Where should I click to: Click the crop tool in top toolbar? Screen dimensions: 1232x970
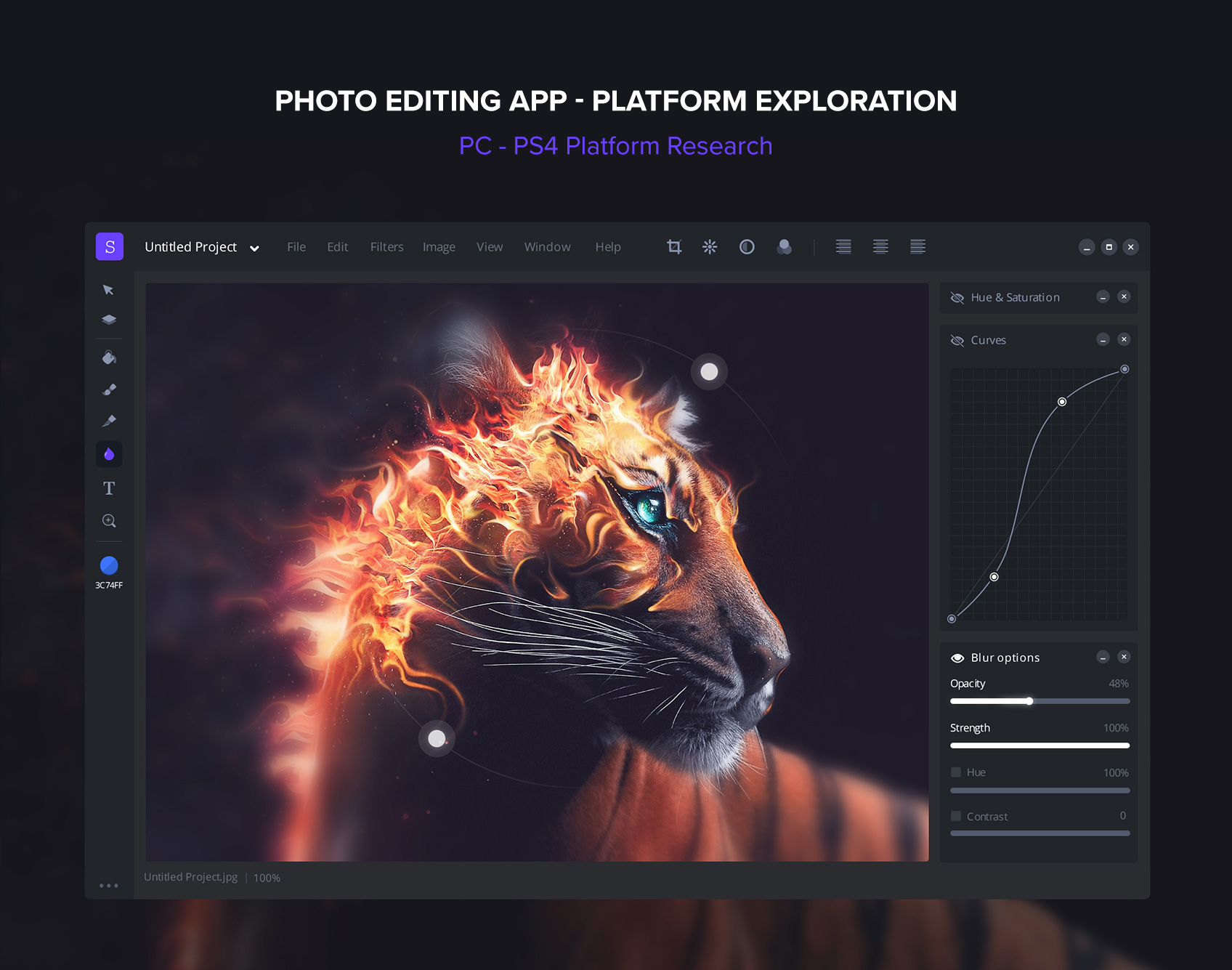tap(674, 247)
